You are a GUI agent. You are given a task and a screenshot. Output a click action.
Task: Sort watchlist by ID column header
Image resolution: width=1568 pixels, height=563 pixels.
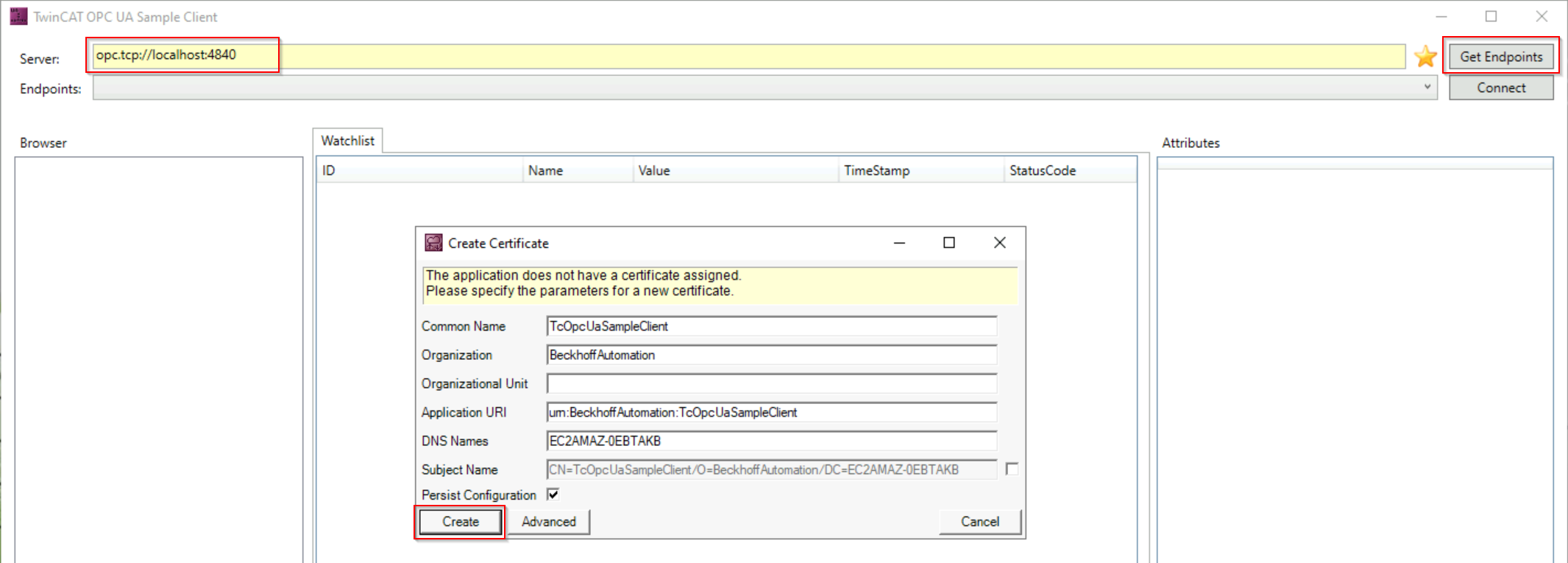(420, 171)
